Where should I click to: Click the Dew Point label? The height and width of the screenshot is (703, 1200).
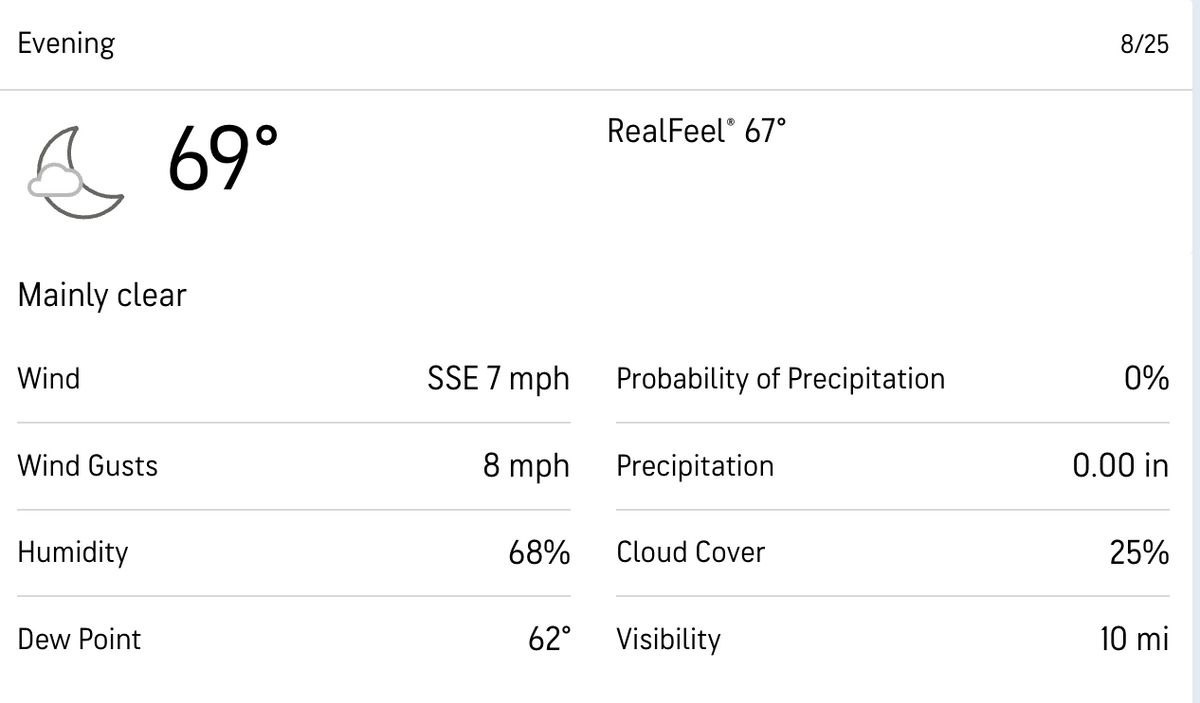pyautogui.click(x=79, y=639)
